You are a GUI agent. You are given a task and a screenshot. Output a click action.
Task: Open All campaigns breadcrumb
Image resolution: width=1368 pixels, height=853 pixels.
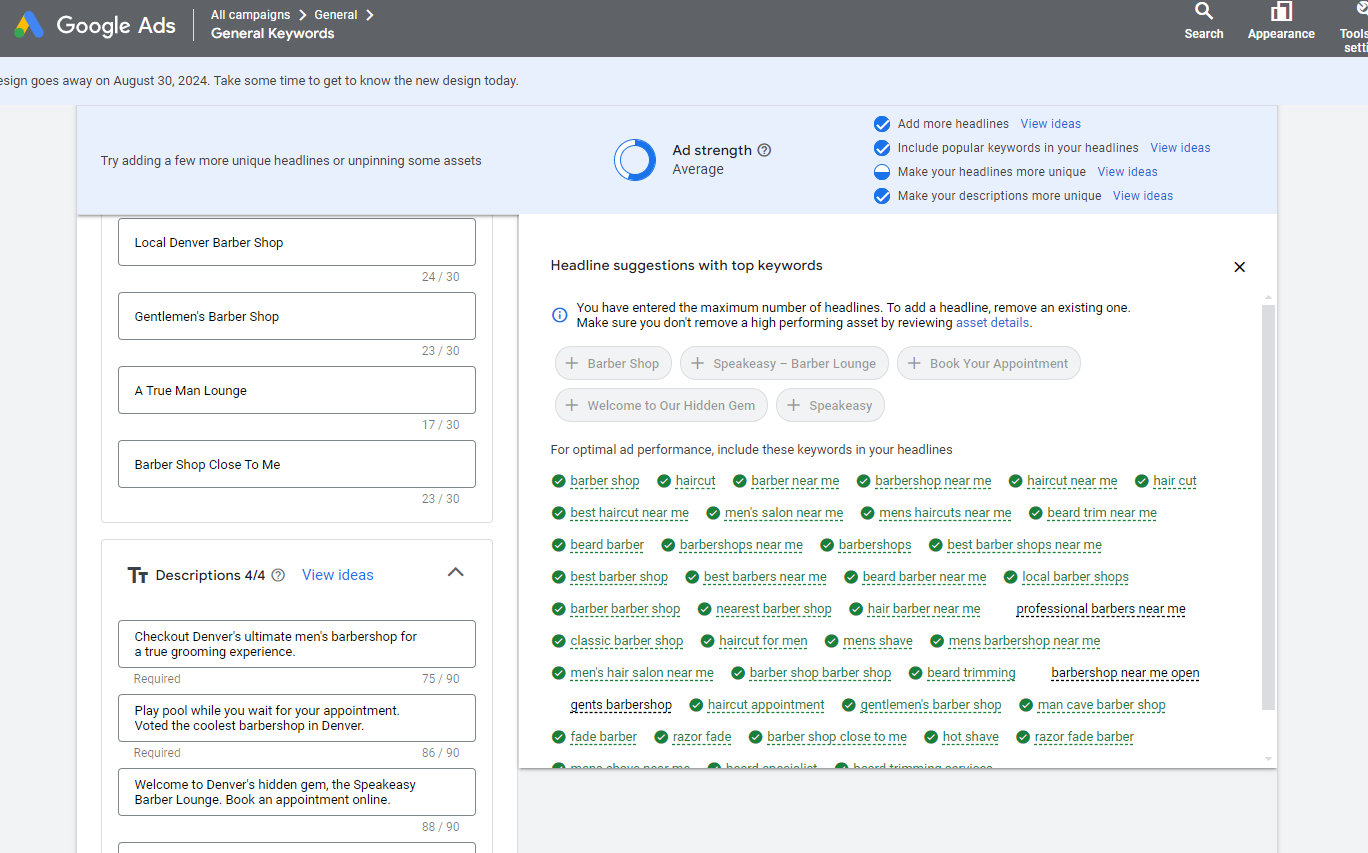click(250, 15)
